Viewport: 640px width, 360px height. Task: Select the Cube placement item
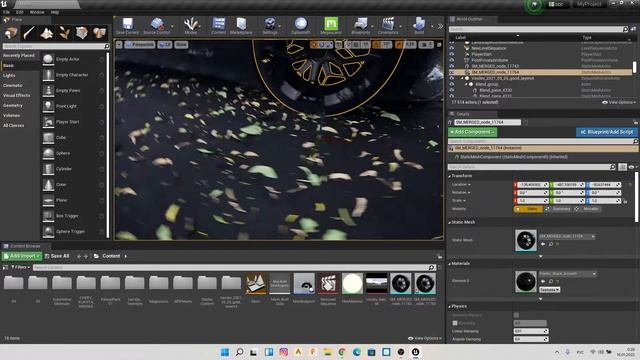tap(73, 138)
